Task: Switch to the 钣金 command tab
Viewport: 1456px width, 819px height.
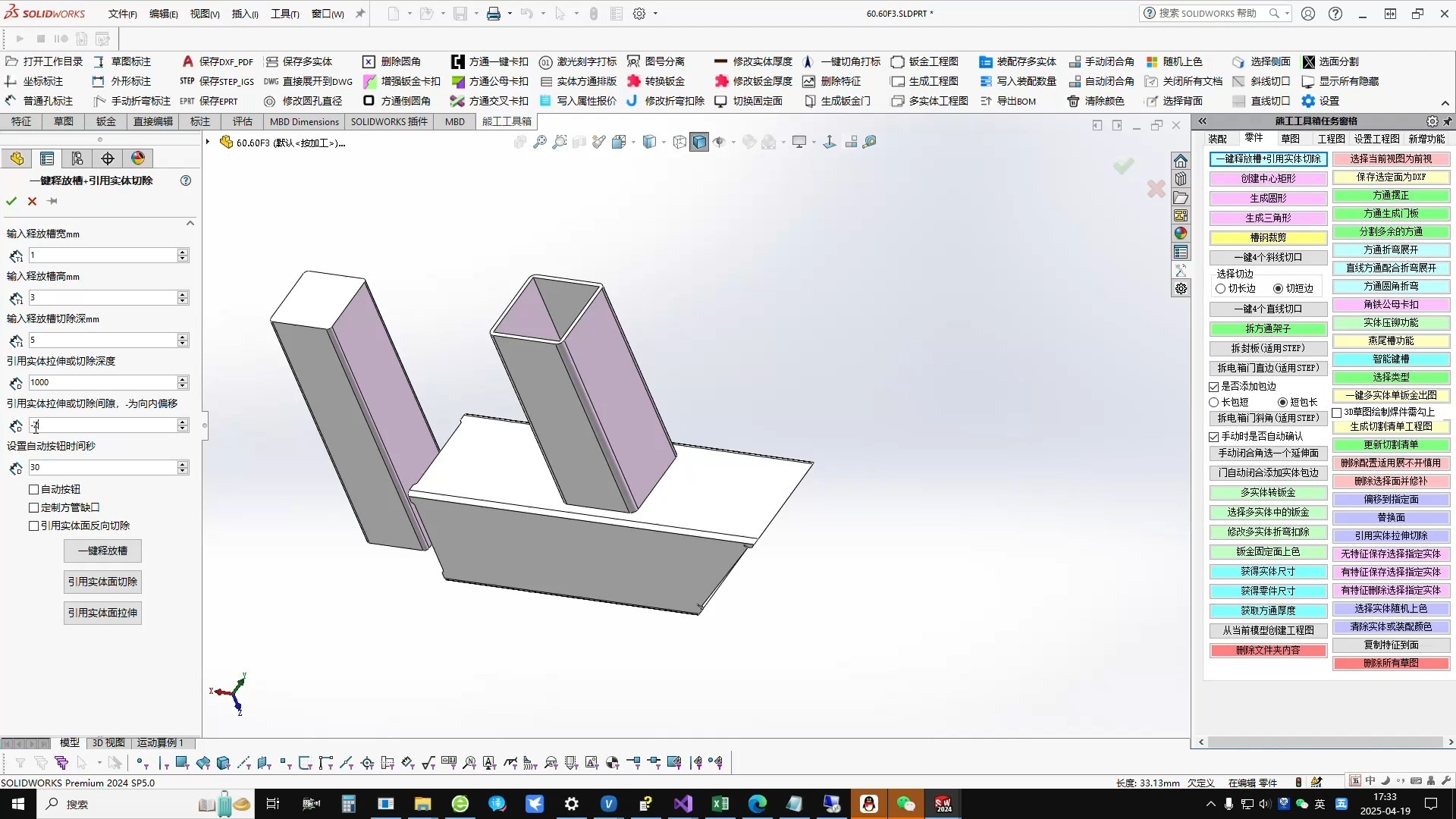Action: click(x=105, y=121)
